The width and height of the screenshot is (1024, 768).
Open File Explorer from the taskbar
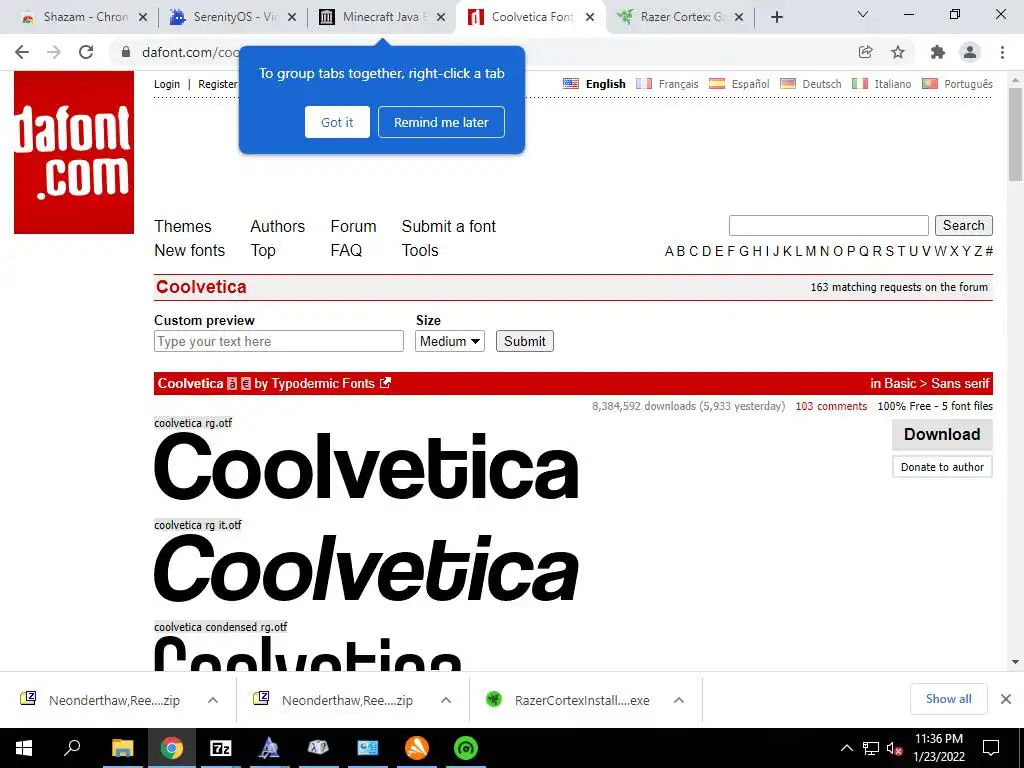[122, 748]
